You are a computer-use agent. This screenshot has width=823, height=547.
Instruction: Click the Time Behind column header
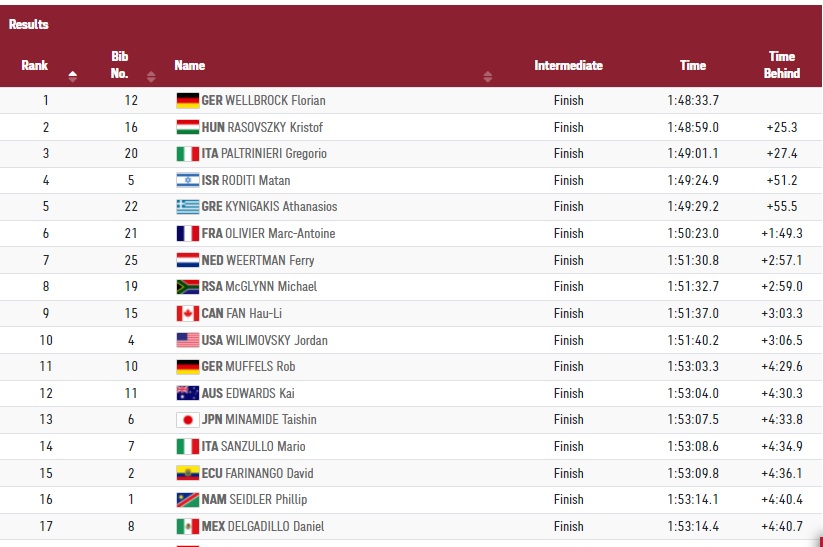tap(782, 65)
